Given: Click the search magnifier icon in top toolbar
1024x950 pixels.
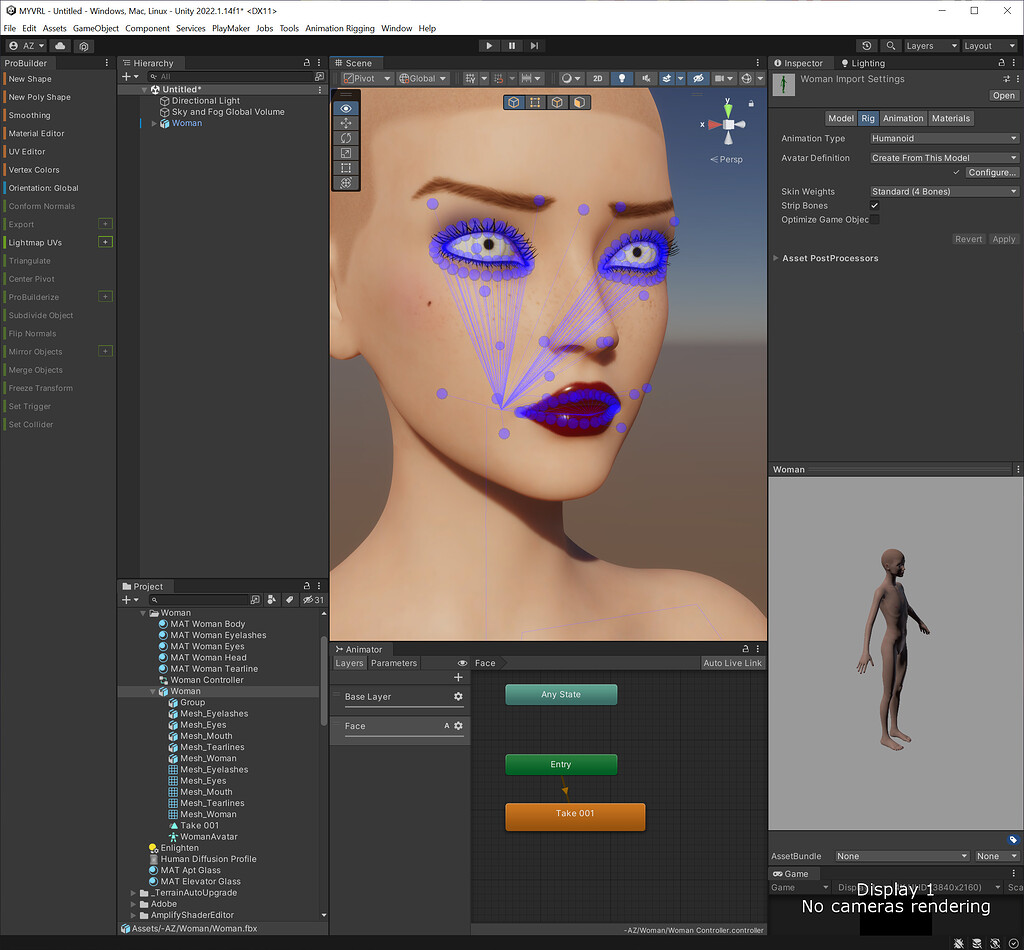Looking at the screenshot, I should (x=891, y=45).
